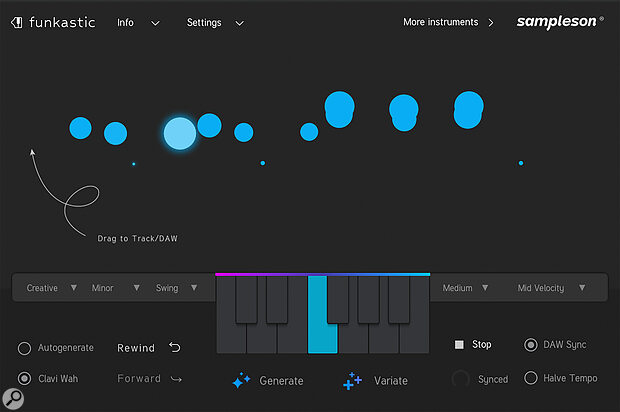
Task: Click the More instruments right arrow
Action: pos(491,23)
